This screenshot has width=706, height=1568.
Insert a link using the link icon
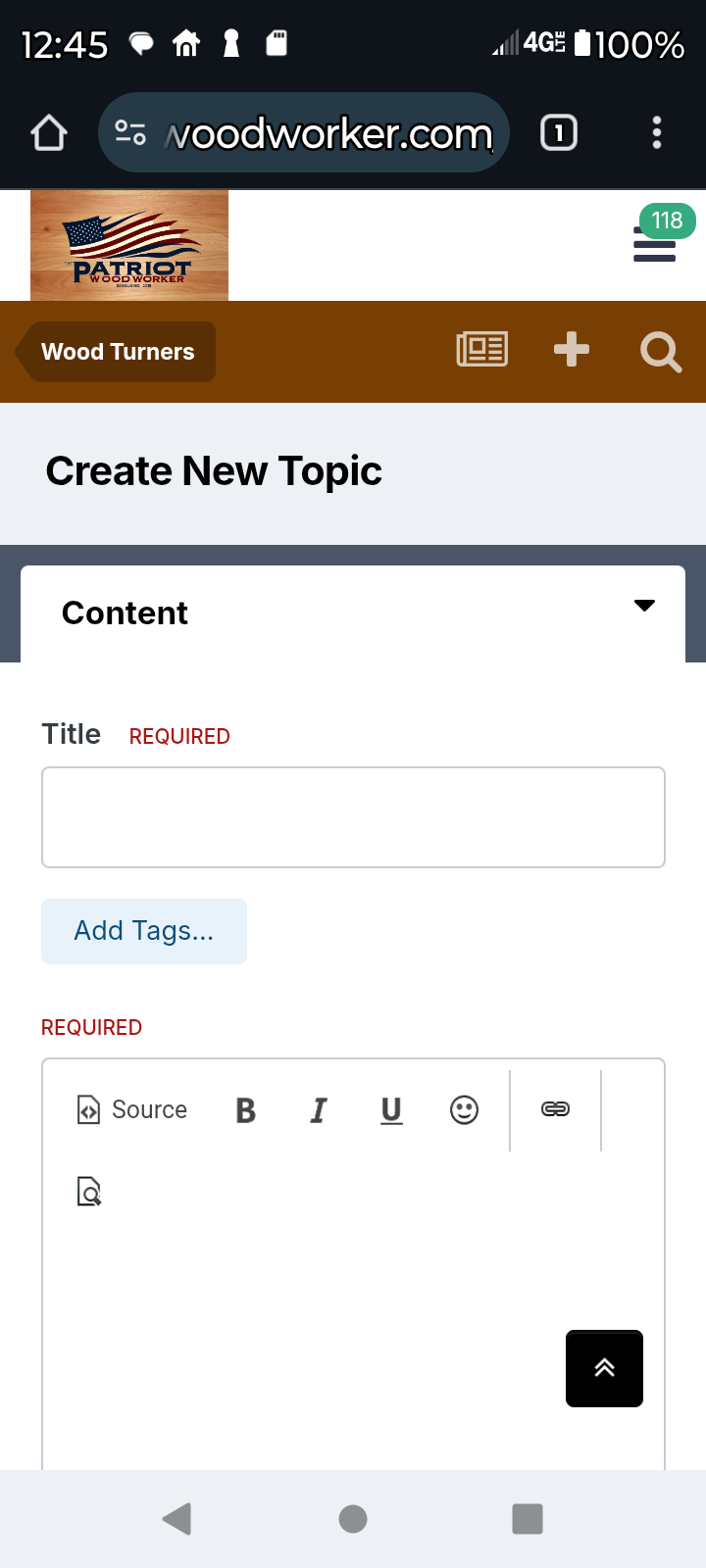tap(555, 1109)
